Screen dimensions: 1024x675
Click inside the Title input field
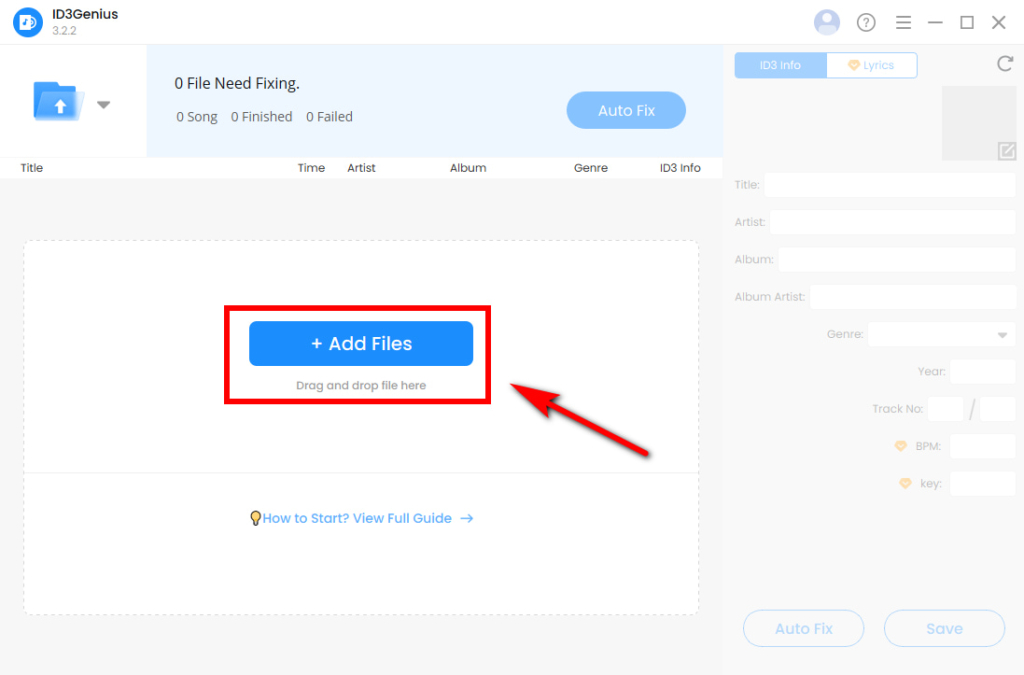[x=890, y=184]
